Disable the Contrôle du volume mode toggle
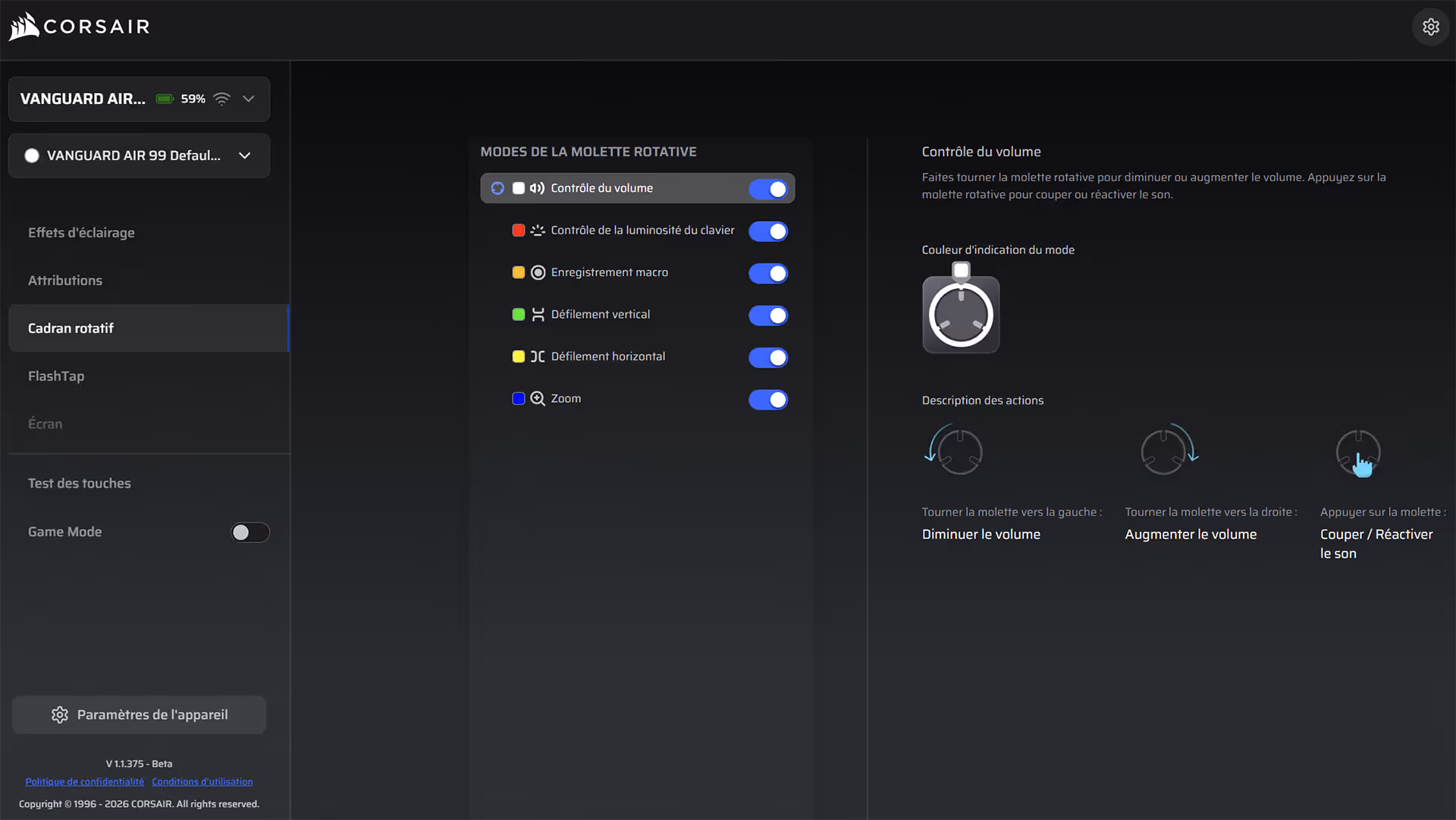This screenshot has height=820, width=1456. point(768,189)
